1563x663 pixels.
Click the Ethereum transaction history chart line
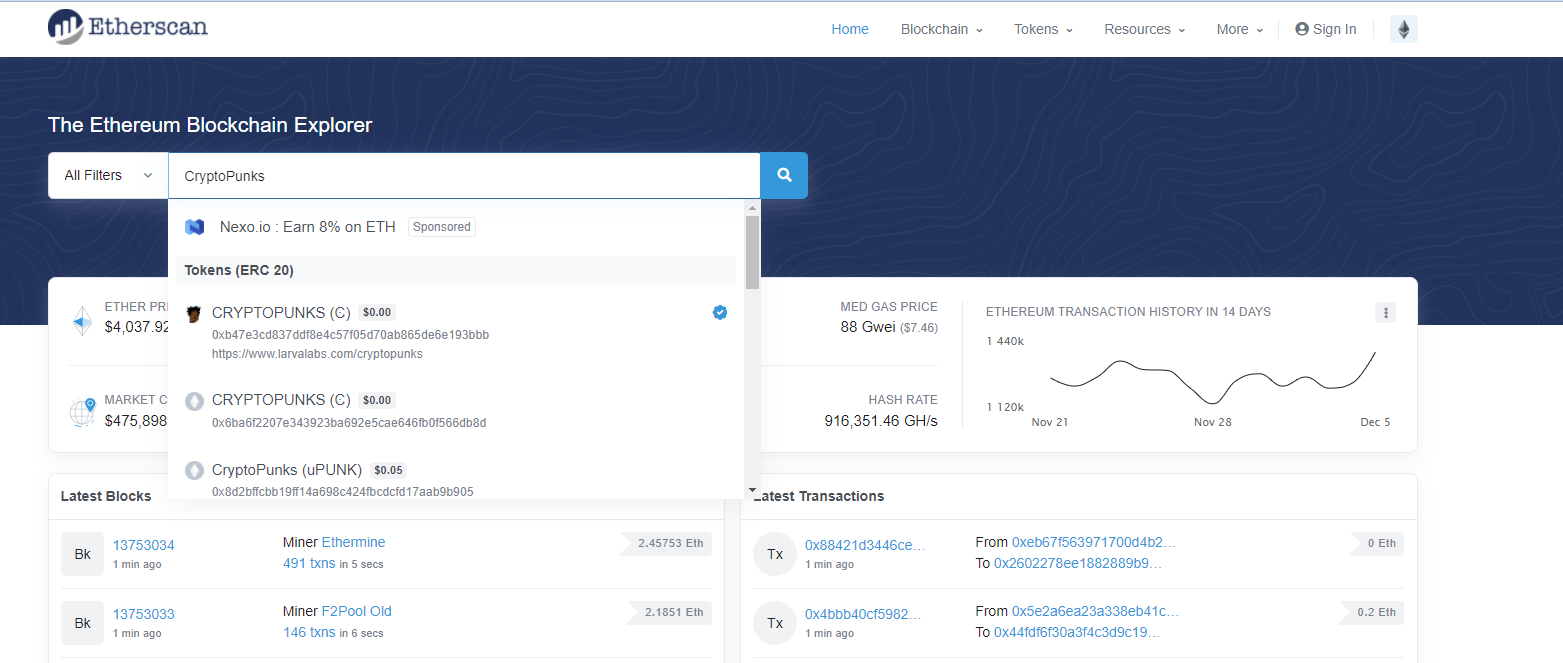point(1213,378)
